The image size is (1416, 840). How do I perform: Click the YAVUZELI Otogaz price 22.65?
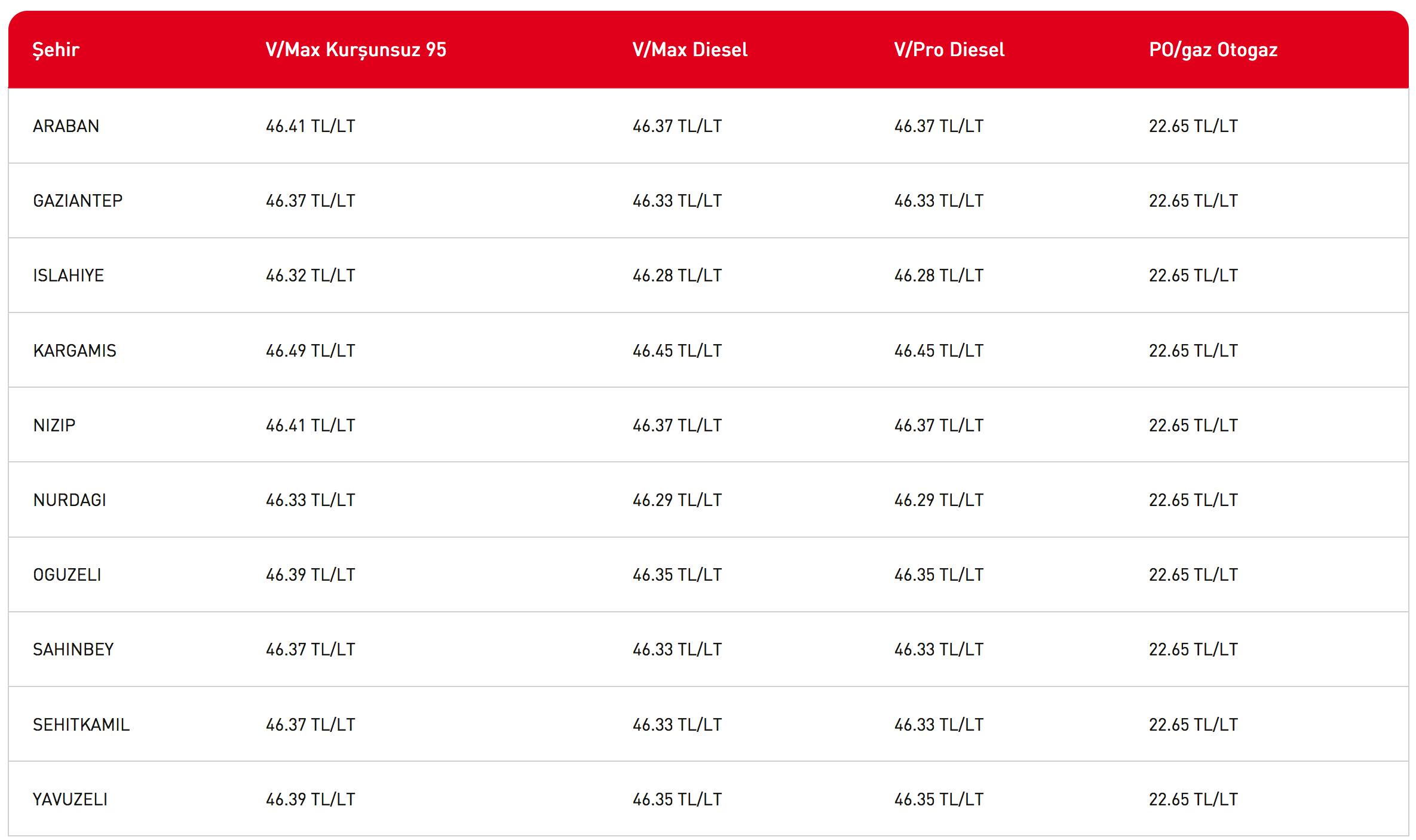click(1193, 799)
